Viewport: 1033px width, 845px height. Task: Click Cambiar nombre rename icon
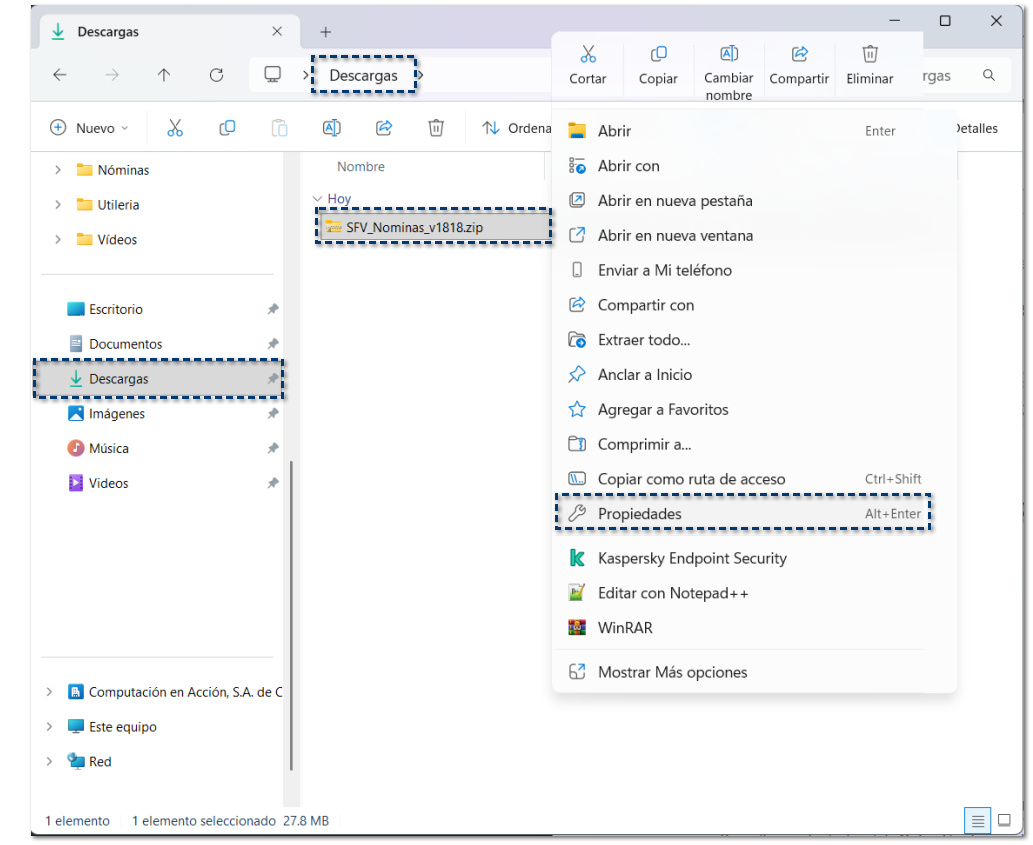[729, 55]
